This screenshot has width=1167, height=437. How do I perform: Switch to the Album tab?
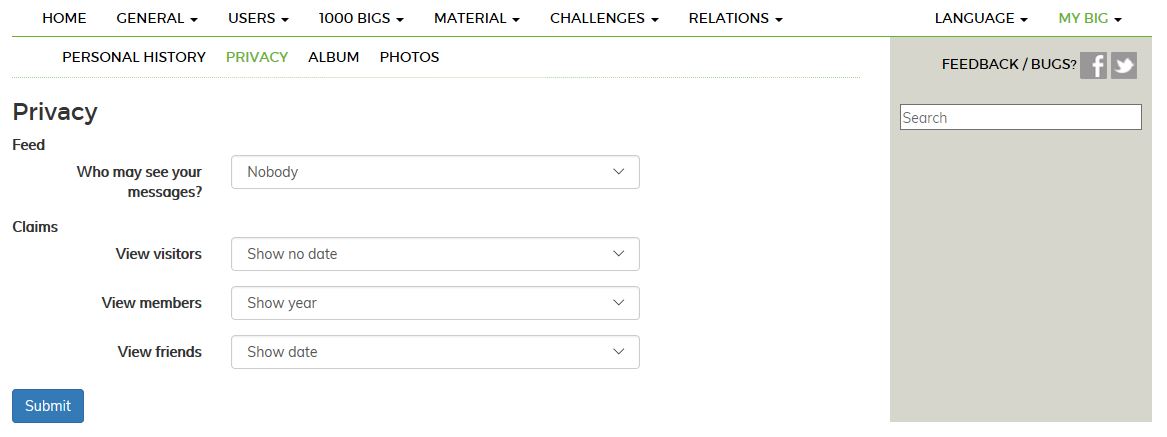334,57
